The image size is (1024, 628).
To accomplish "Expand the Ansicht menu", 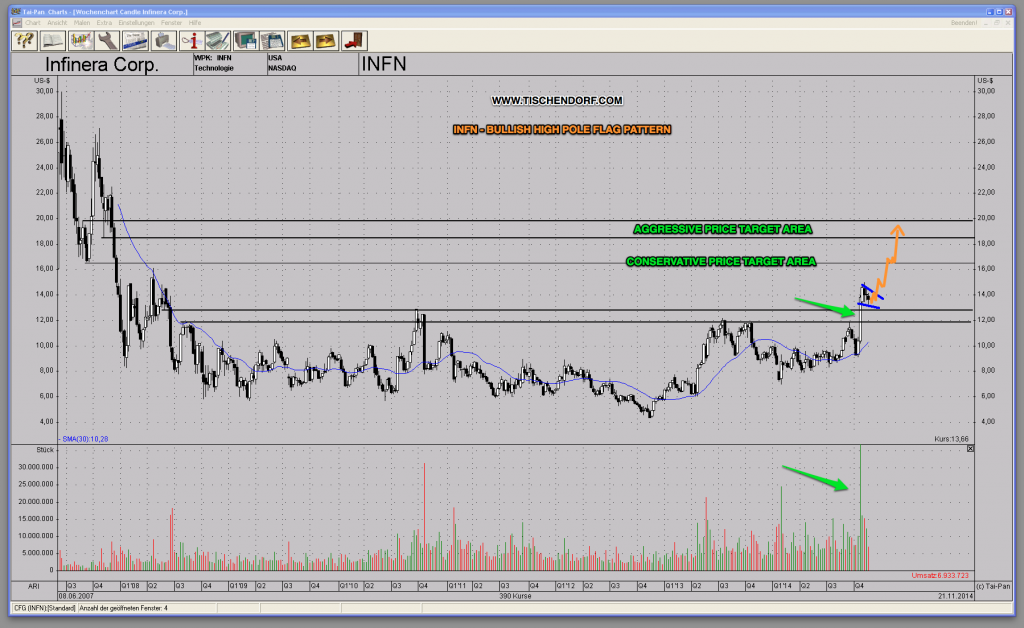I will point(56,24).
